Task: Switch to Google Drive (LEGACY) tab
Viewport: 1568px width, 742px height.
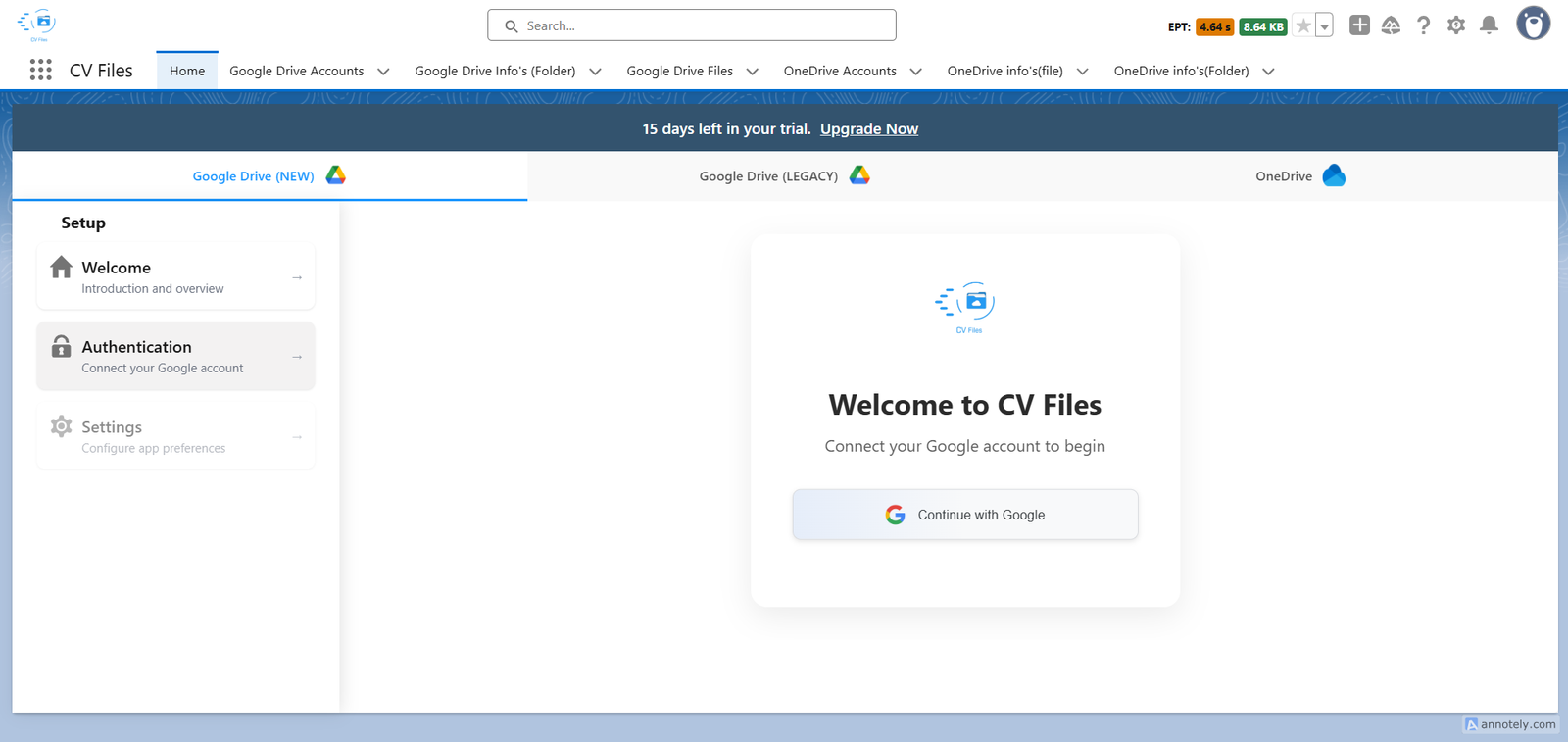Action: coord(785,176)
